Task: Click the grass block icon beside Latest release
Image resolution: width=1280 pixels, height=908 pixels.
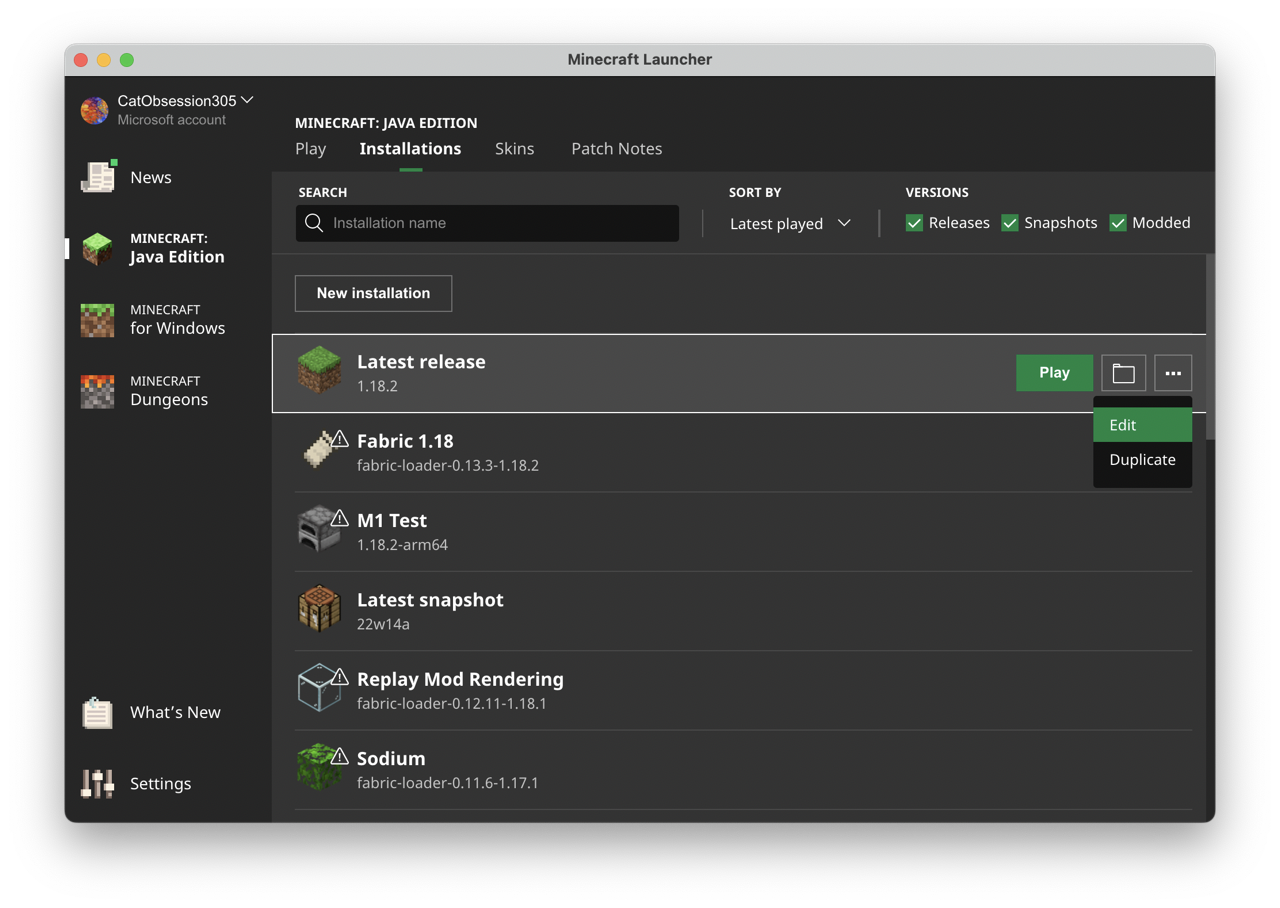Action: point(319,372)
